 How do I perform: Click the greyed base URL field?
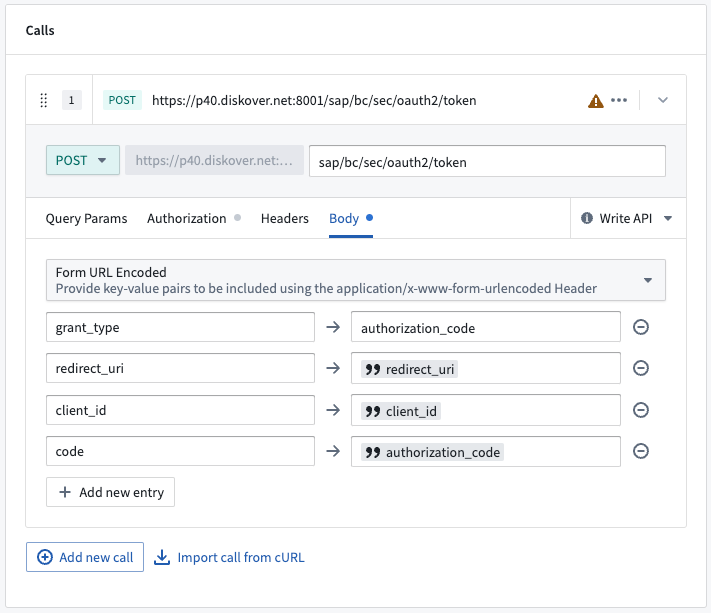pos(214,160)
